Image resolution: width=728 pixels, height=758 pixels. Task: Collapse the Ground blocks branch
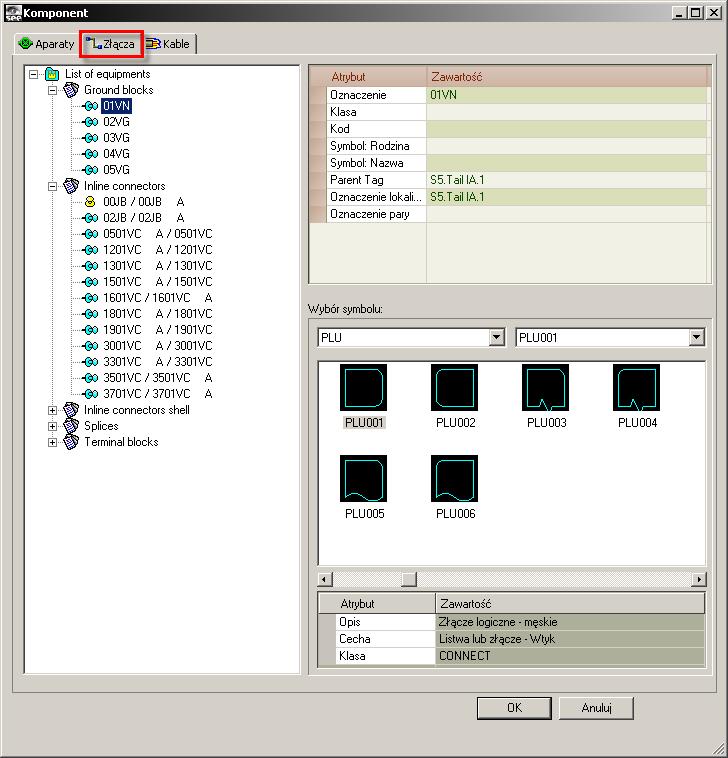pos(52,90)
